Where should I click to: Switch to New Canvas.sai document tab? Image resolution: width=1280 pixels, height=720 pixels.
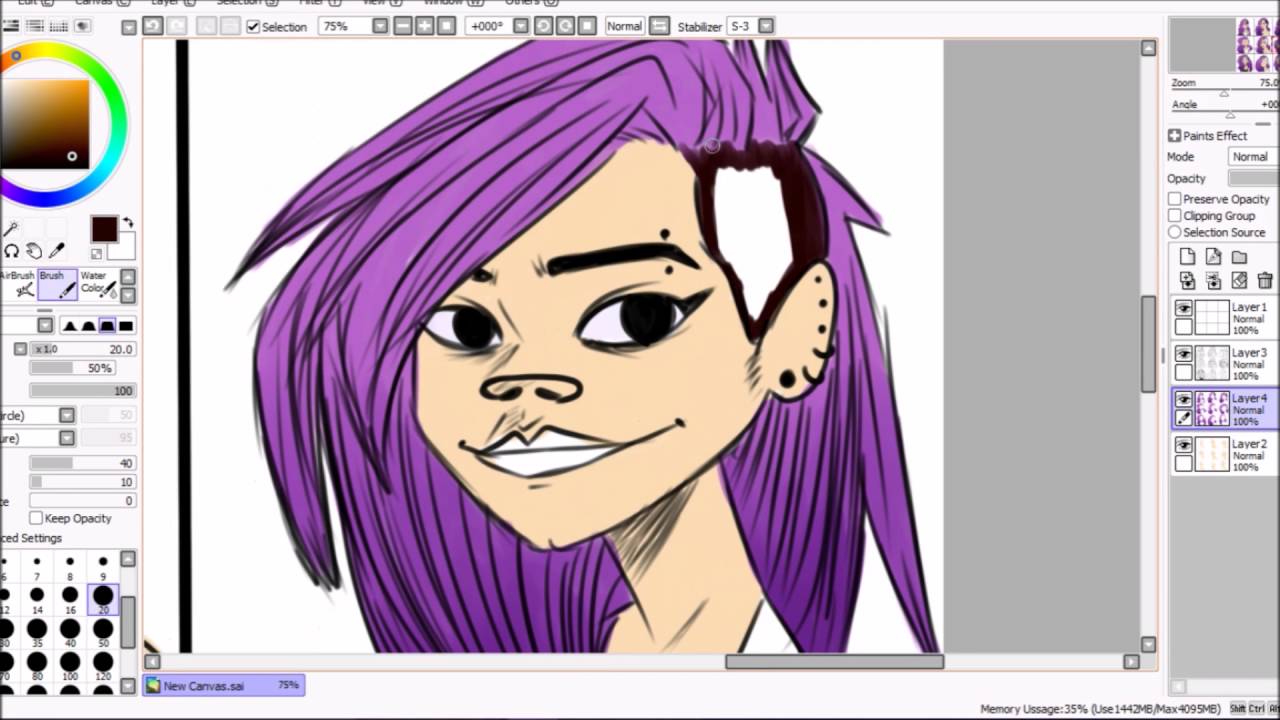click(x=223, y=685)
